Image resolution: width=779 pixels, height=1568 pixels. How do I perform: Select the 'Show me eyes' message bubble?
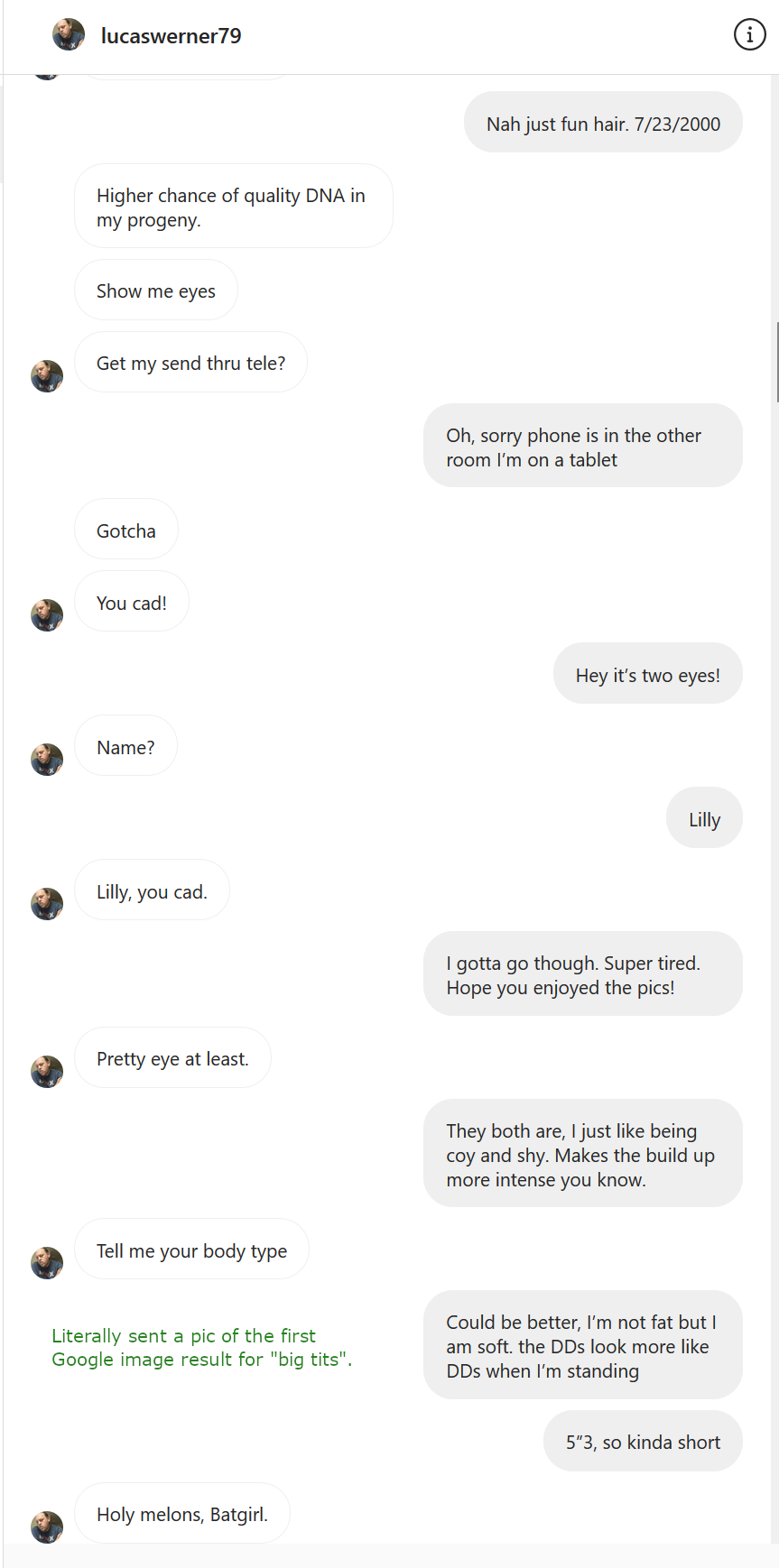156,290
